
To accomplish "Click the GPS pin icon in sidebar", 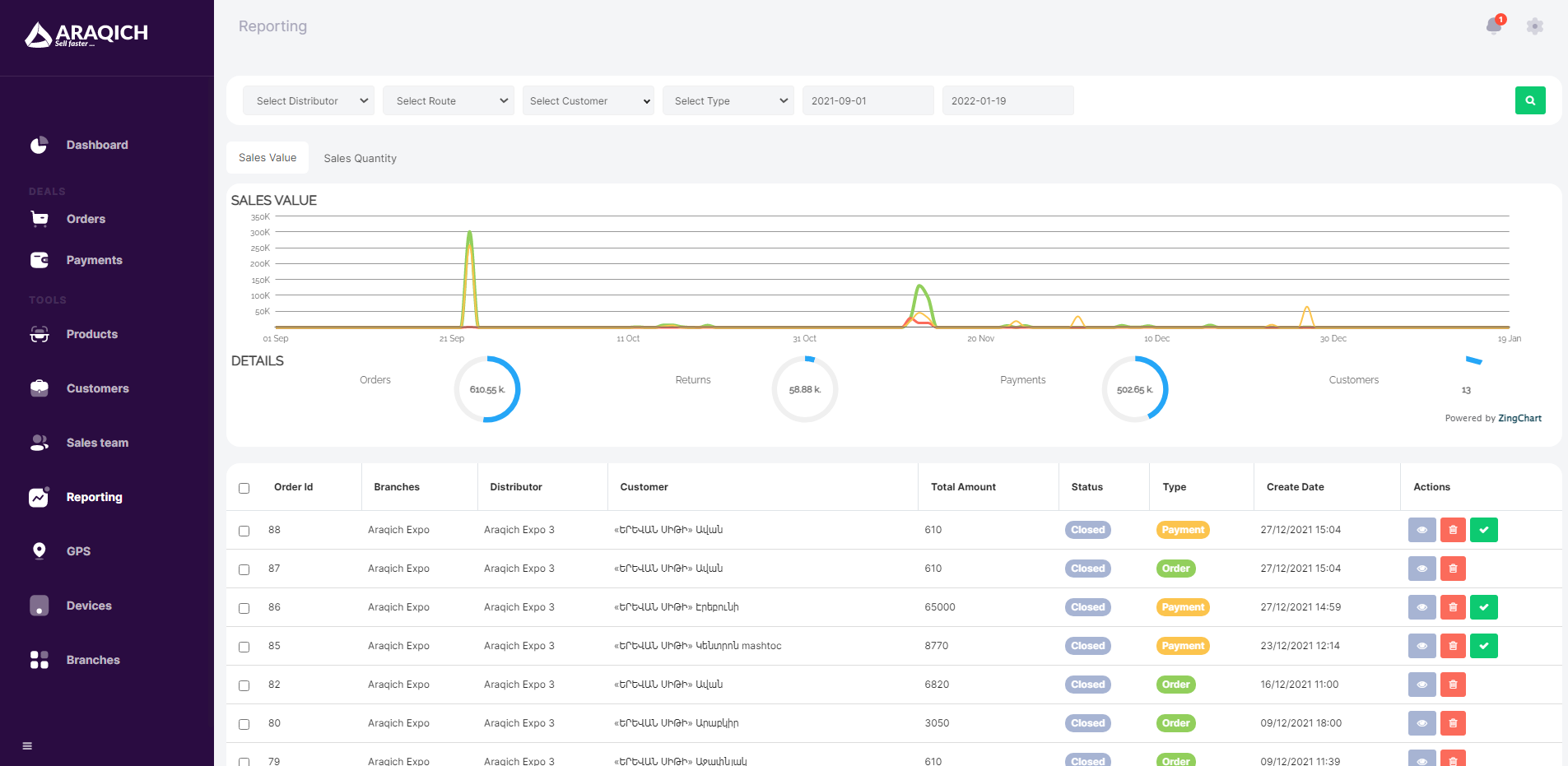I will (x=39, y=551).
